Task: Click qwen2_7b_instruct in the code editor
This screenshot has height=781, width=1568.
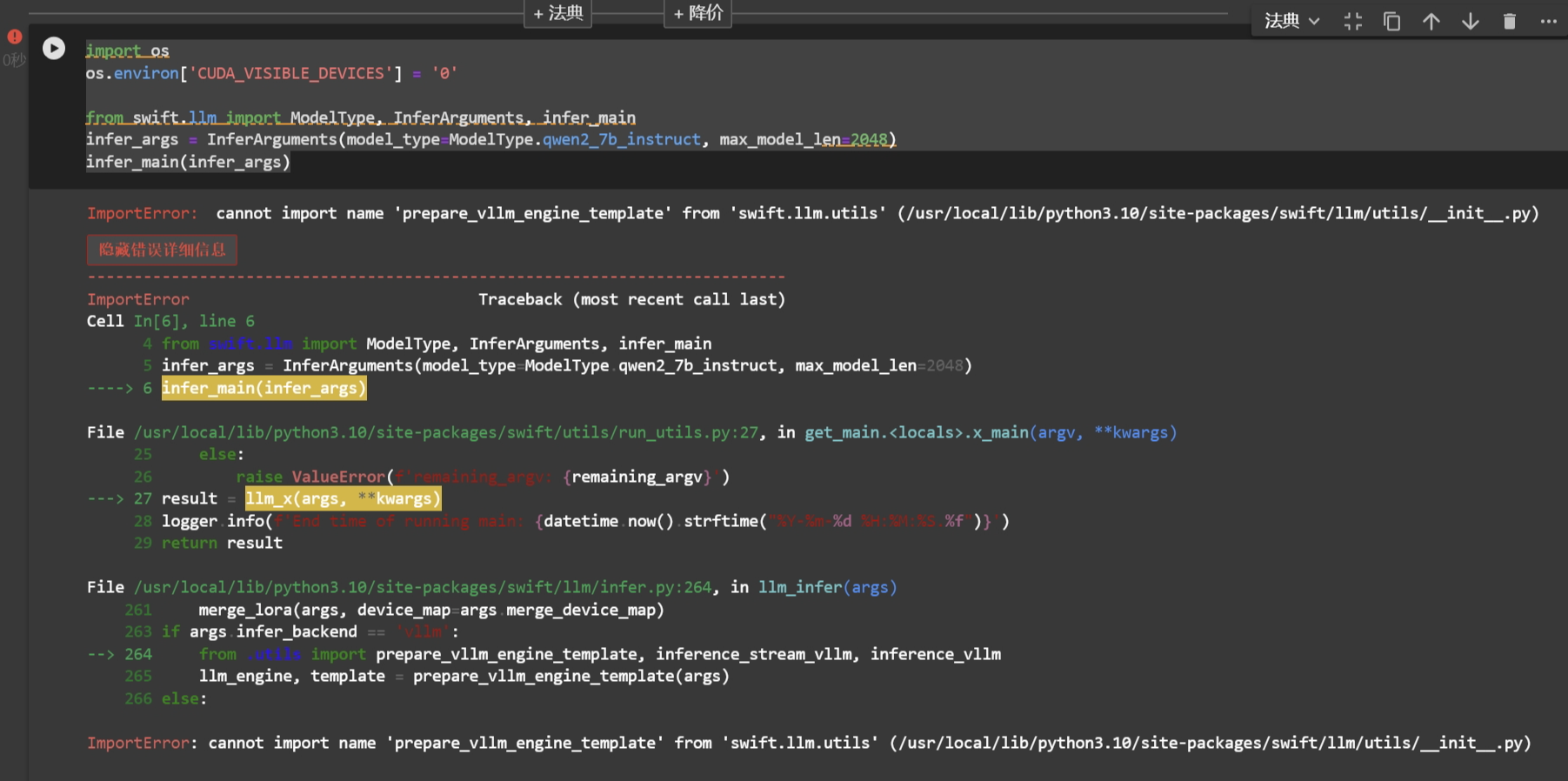Action: (621, 139)
